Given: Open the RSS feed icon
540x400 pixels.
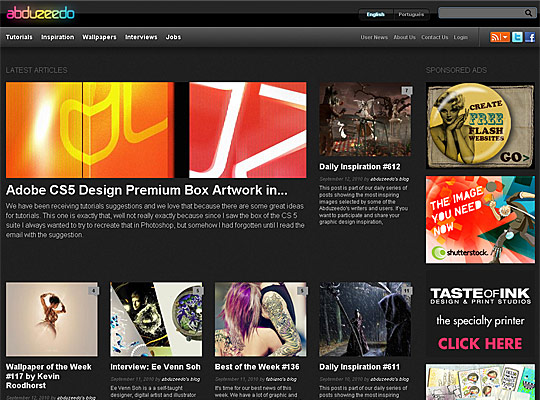Looking at the screenshot, I should click(x=496, y=37).
